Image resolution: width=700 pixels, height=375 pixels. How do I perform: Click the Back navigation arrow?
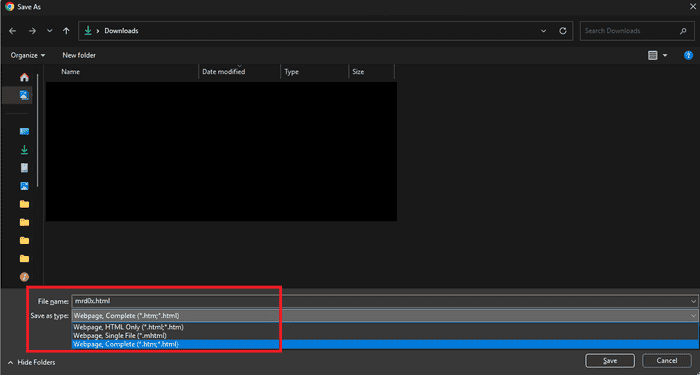[12, 31]
